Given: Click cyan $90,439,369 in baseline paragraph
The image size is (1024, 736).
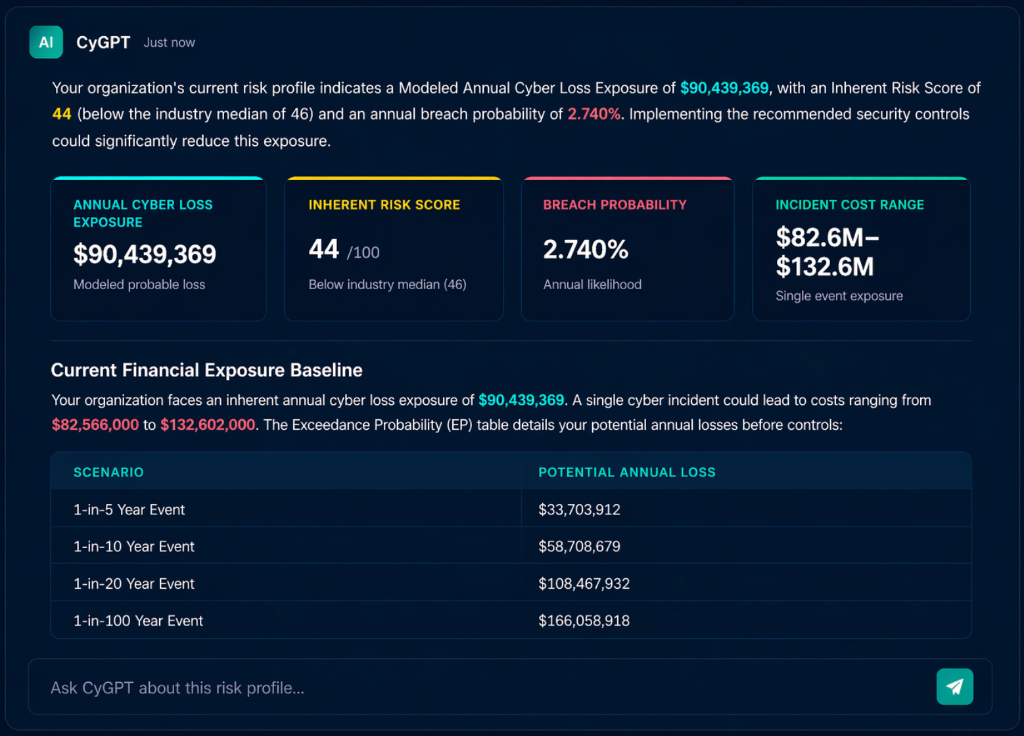Looking at the screenshot, I should coord(521,400).
